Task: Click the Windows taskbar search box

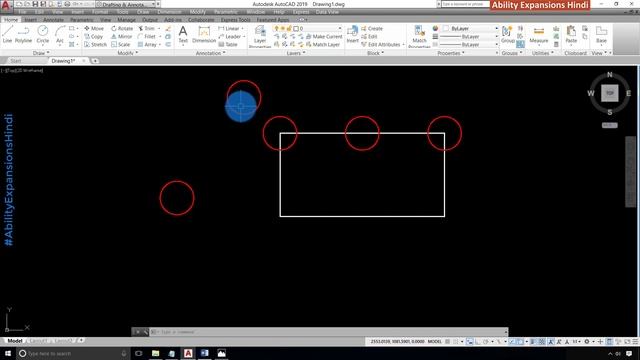Action: pos(72,353)
